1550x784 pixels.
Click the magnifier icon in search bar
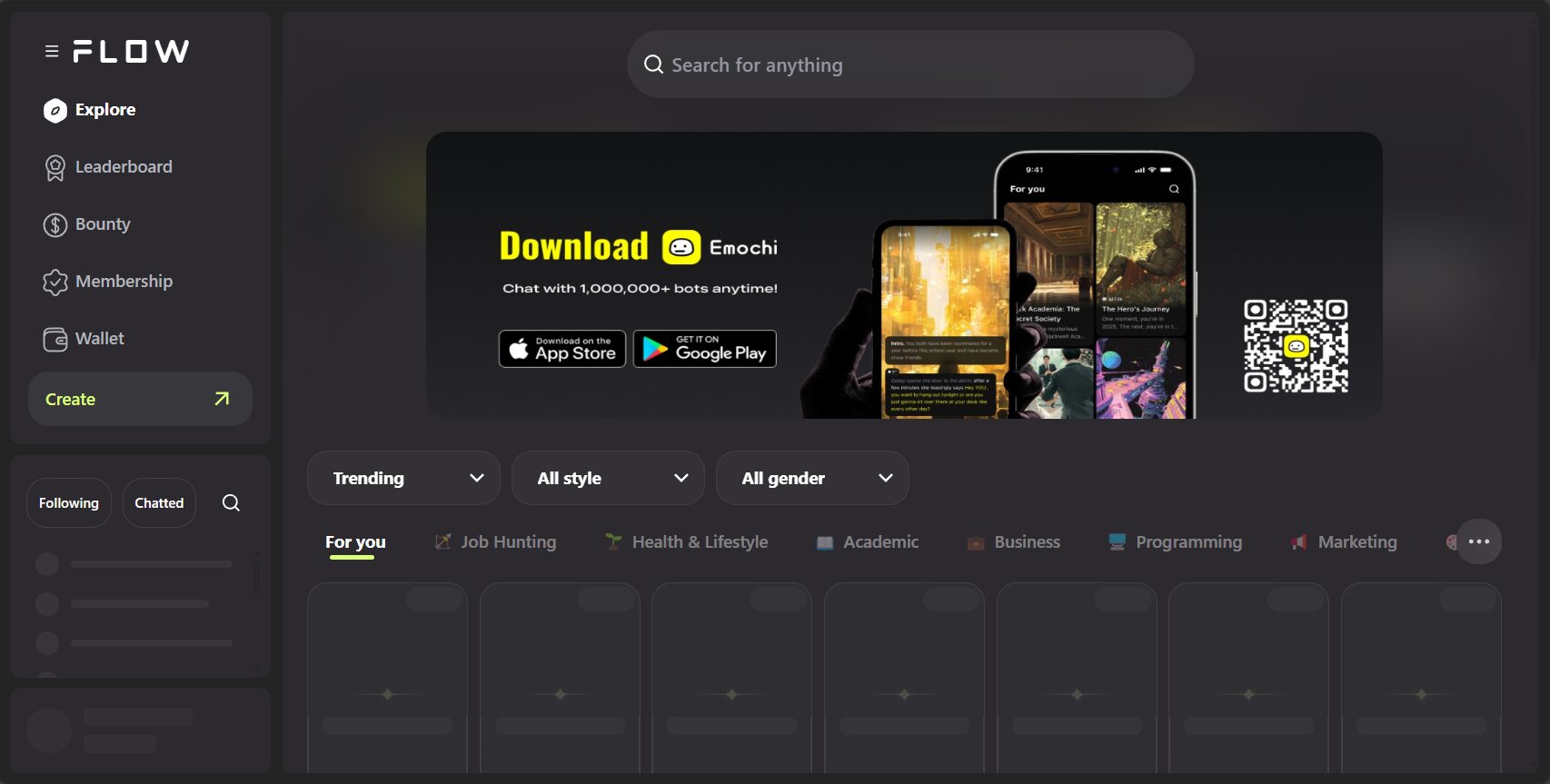click(653, 65)
